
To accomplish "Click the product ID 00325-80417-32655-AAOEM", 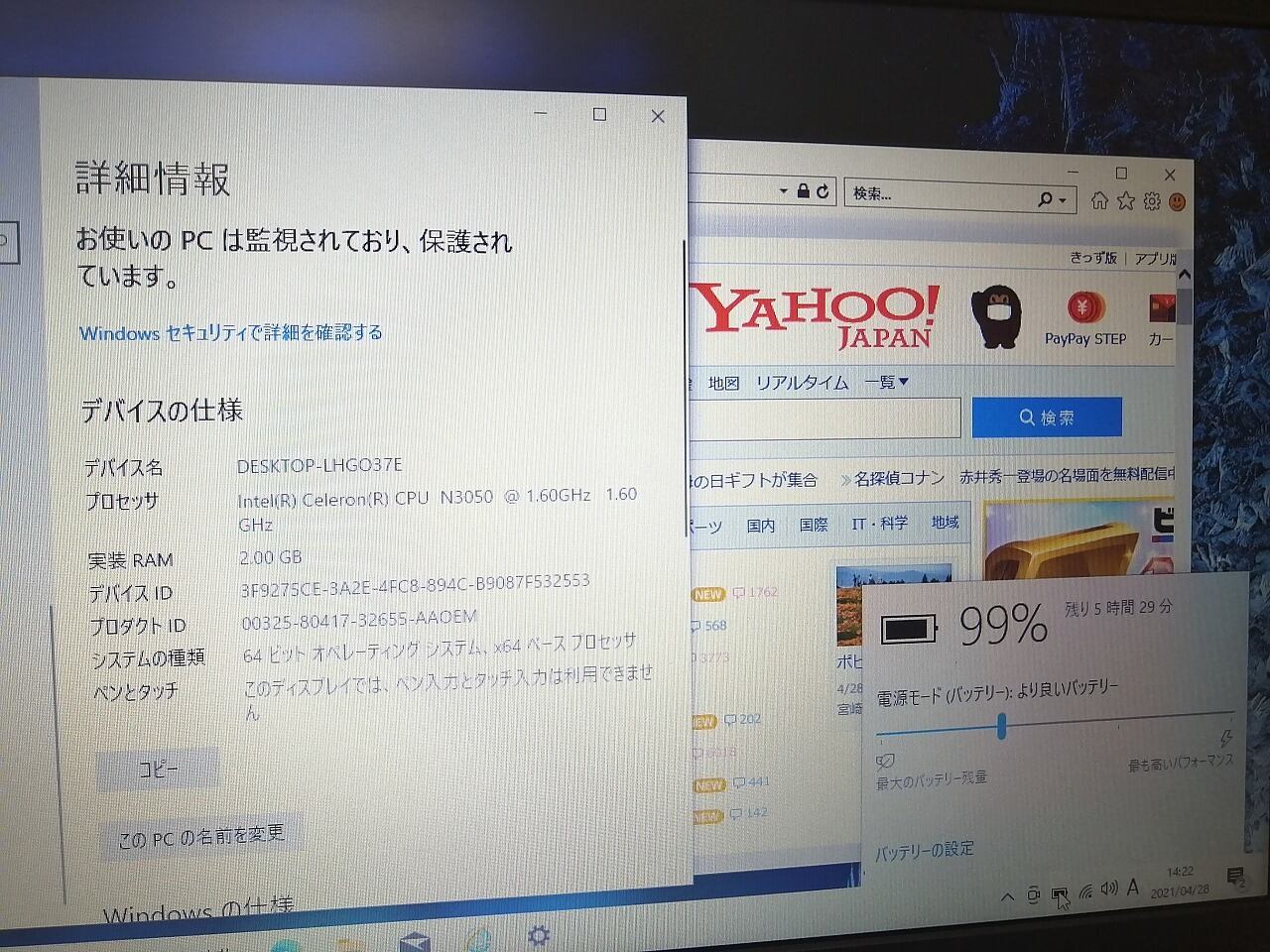I will [x=359, y=621].
